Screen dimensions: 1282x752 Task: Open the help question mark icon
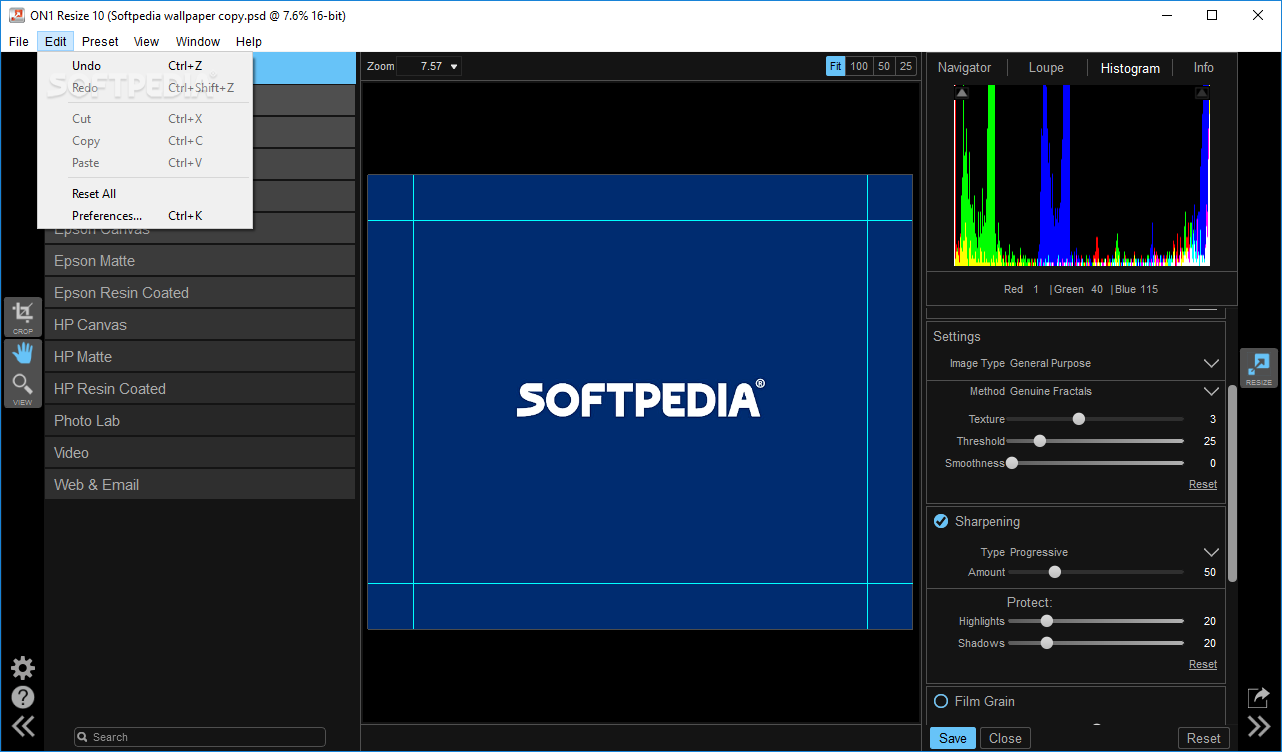point(22,697)
